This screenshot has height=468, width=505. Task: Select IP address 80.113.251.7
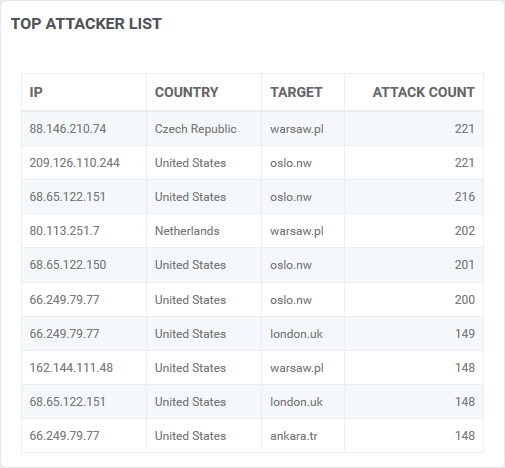64,231
